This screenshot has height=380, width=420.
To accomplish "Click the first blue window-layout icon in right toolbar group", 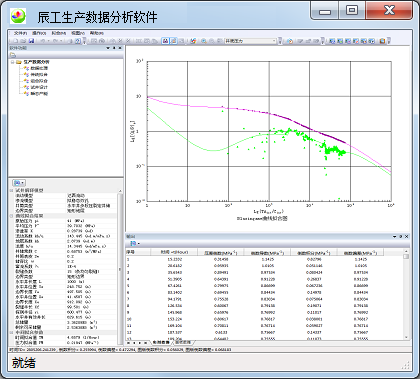I will 332,41.
